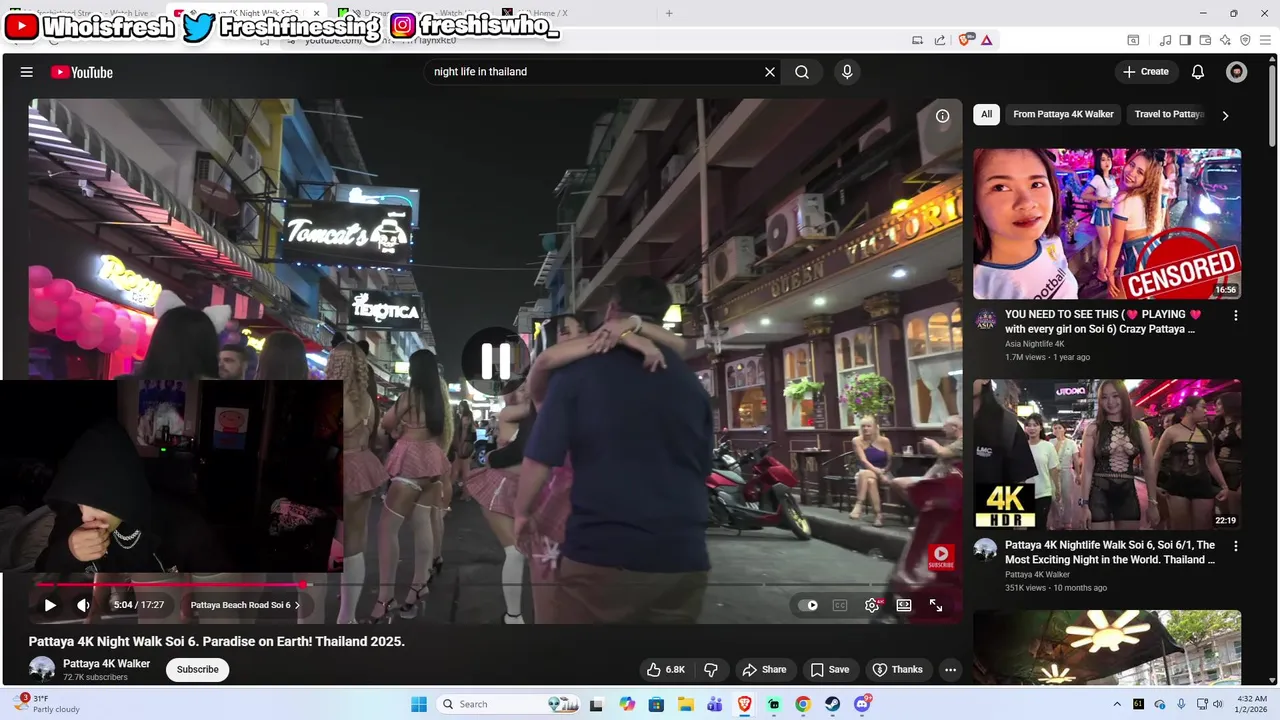The image size is (1280, 720).
Task: Open Pattaya 4K Walker channel name
Action: pos(106,663)
